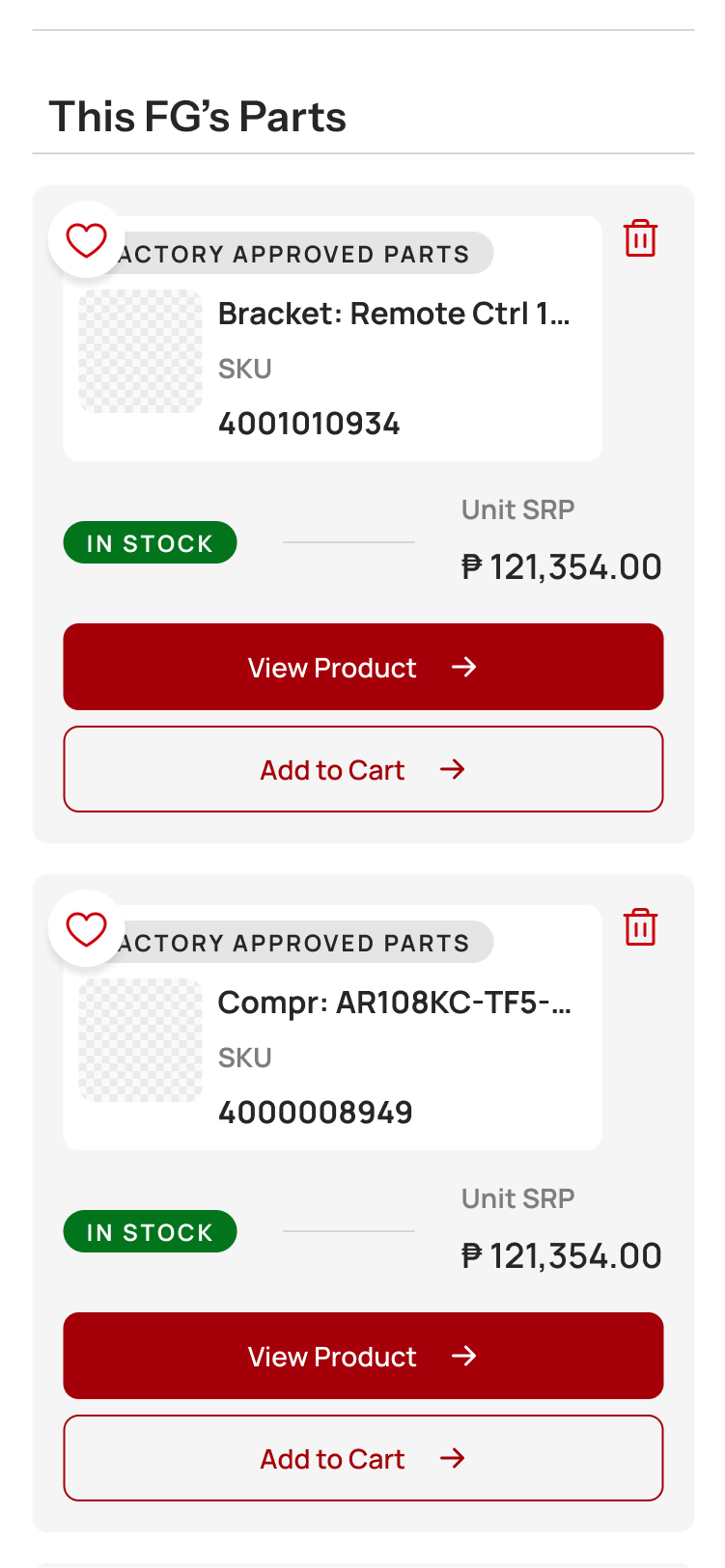725x1568 pixels.
Task: Click the second Factory Approved Parts badge
Action: click(x=293, y=943)
